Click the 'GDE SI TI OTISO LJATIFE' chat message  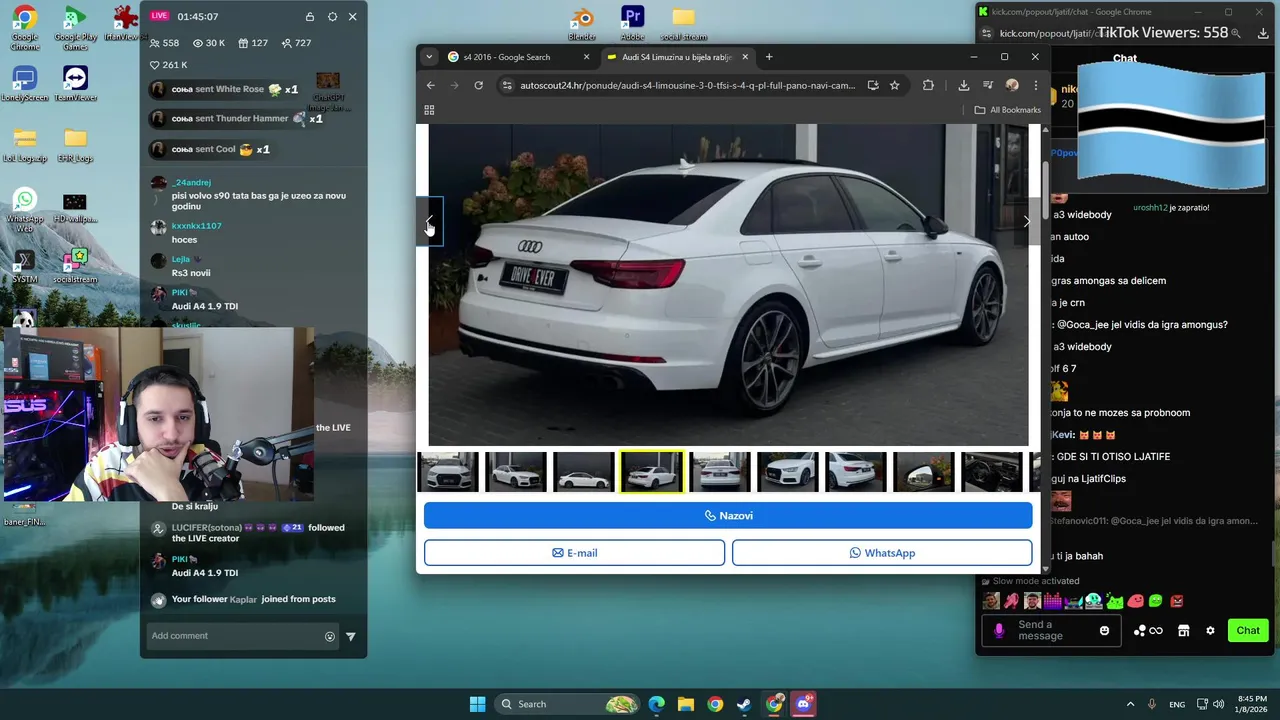(1112, 457)
